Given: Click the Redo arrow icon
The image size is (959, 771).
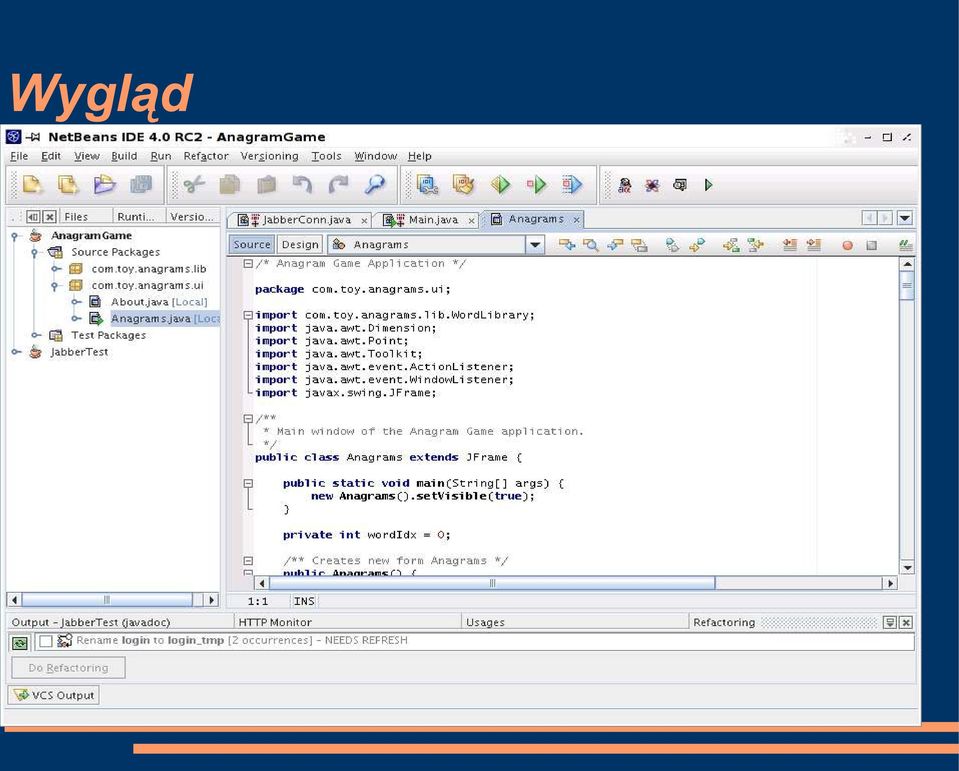Looking at the screenshot, I should pyautogui.click(x=338, y=184).
